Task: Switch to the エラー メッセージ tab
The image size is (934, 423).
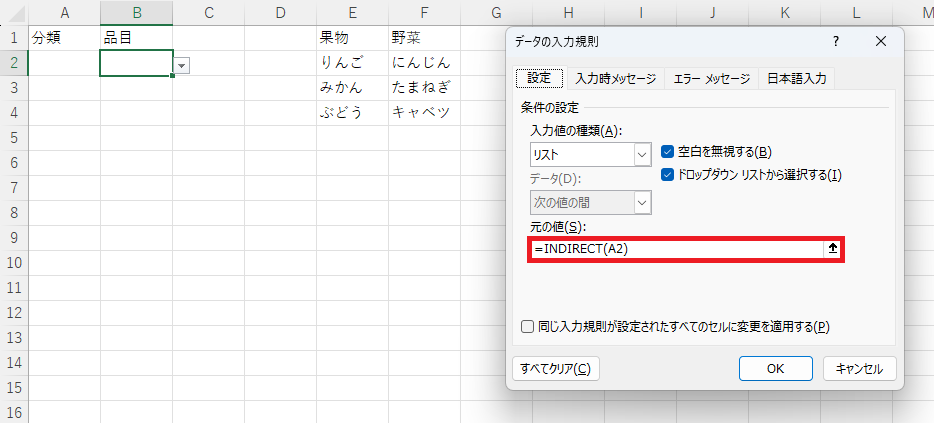Action: coord(711,79)
